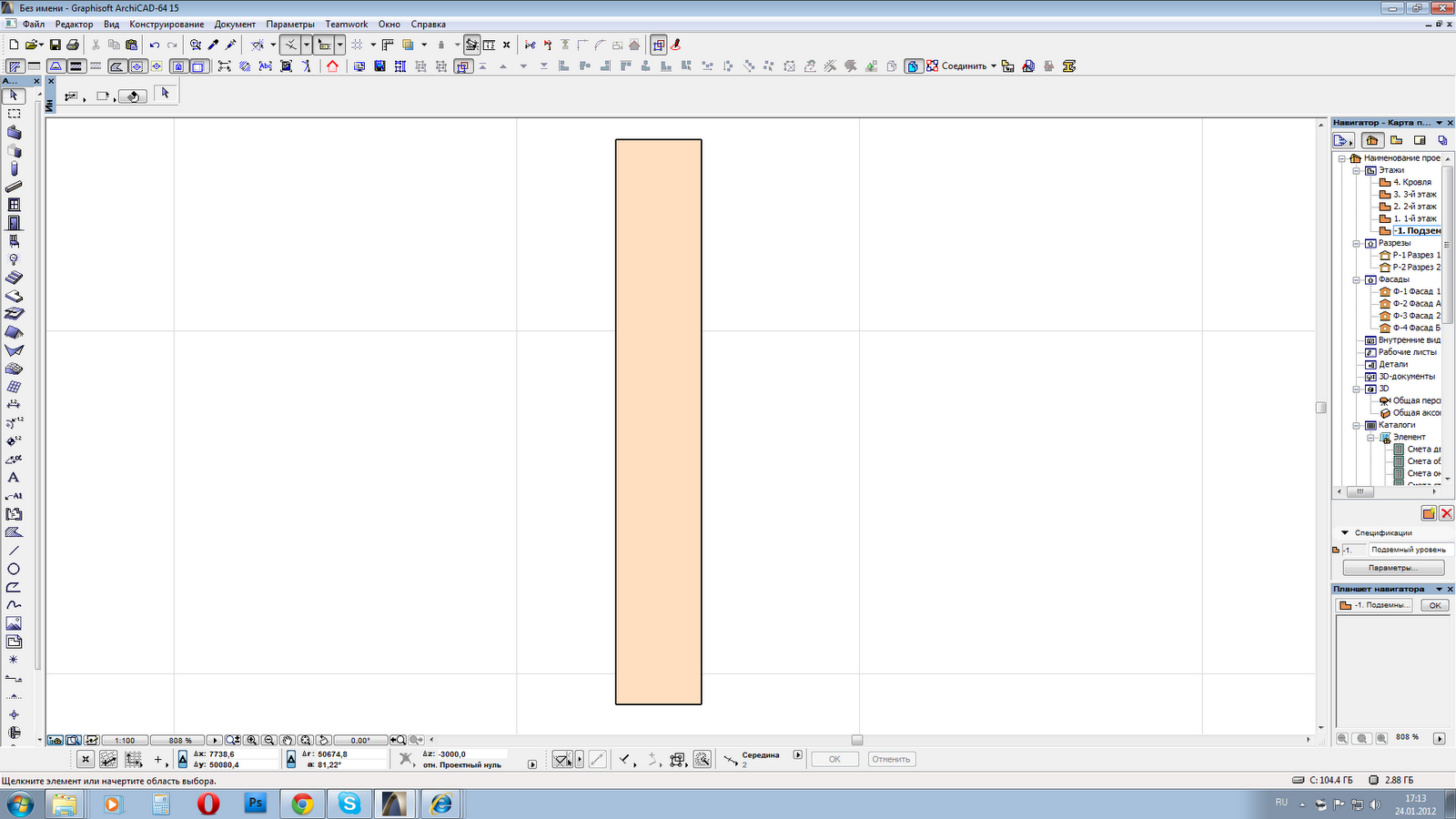The height and width of the screenshot is (819, 1456).
Task: Select the Wall tool in the toolbox
Action: [14, 132]
